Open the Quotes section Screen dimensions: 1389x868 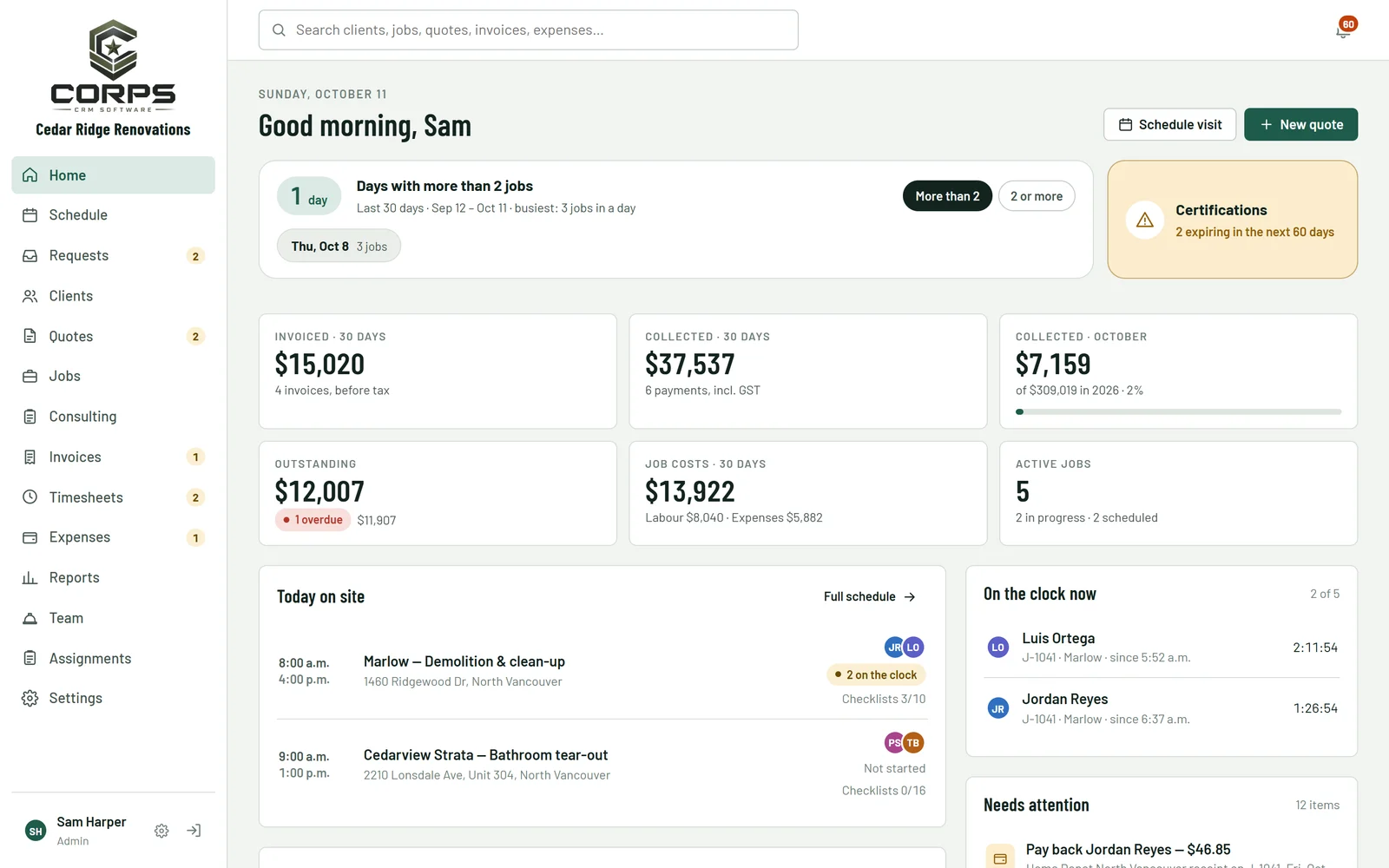tap(113, 336)
